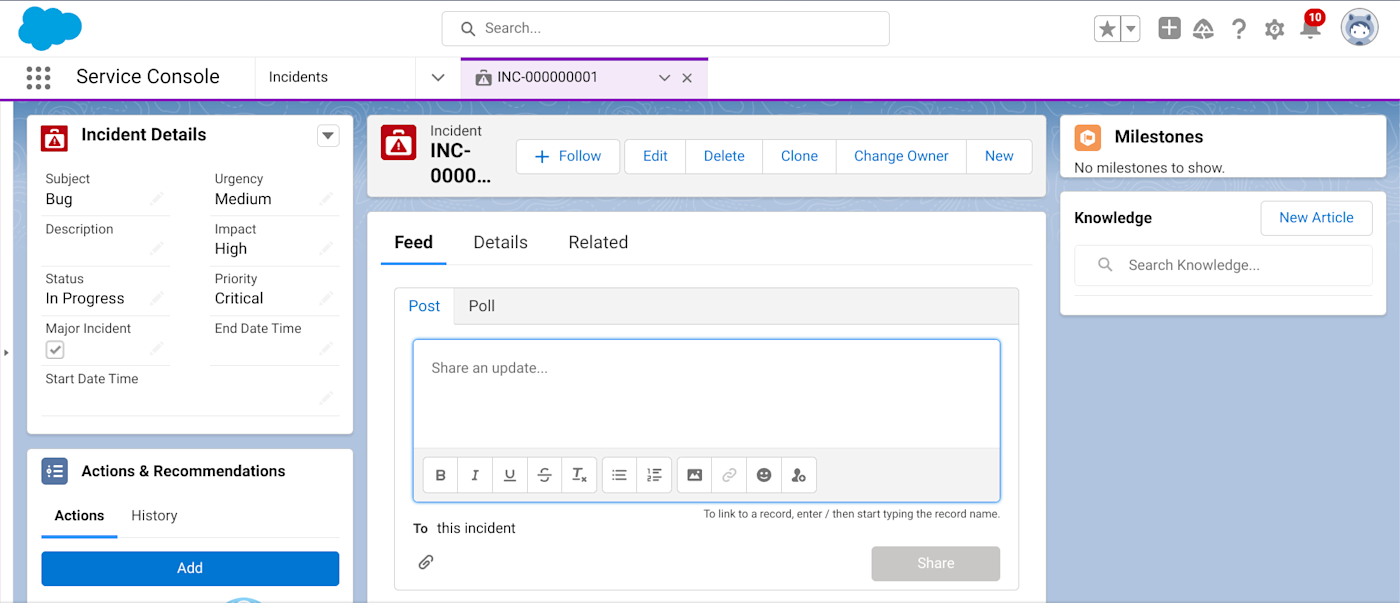Edit the End Date Time pencil icon
This screenshot has width=1400, height=603.
tap(326, 348)
